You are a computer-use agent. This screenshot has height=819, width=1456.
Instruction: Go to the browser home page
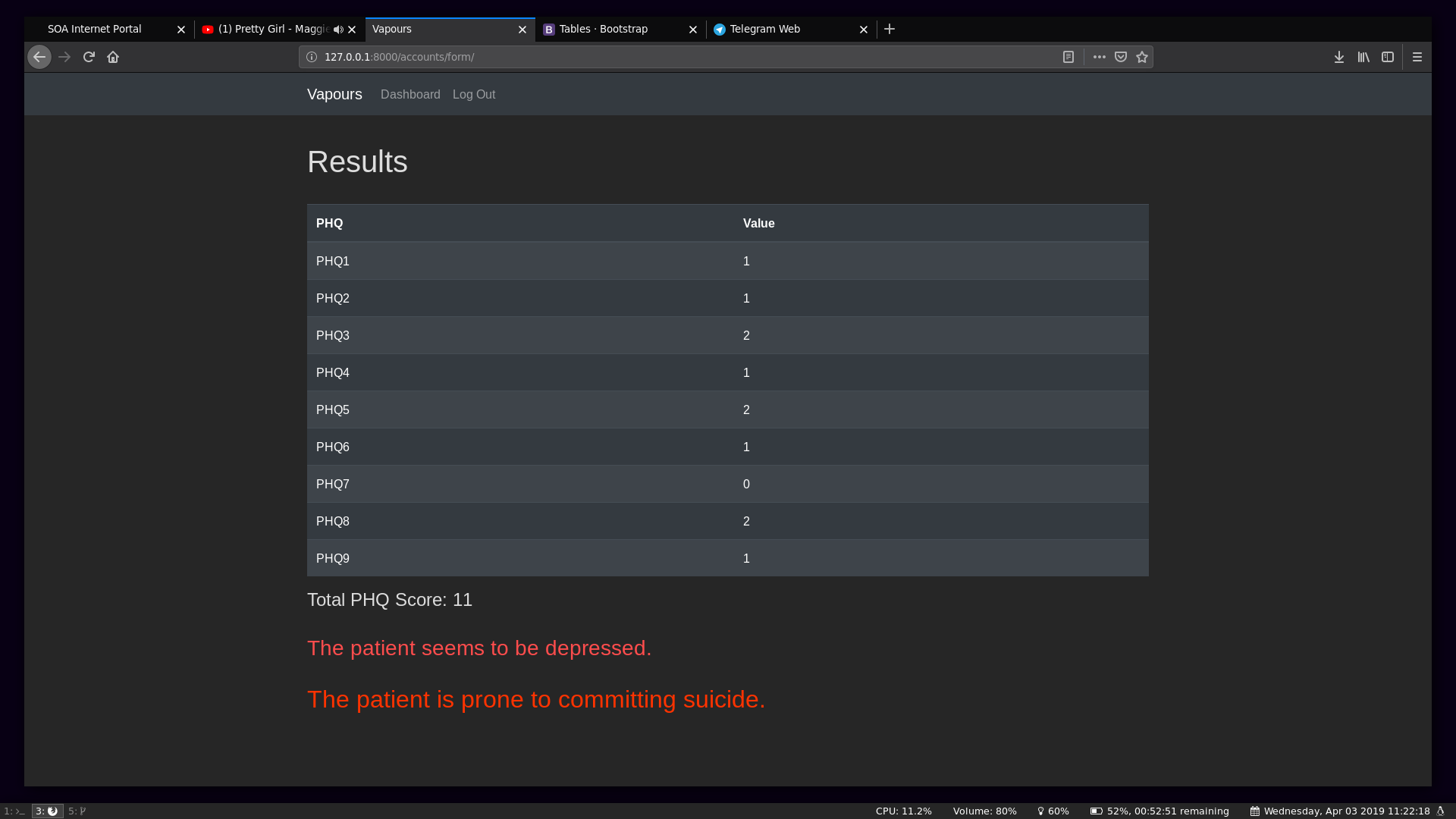click(113, 57)
